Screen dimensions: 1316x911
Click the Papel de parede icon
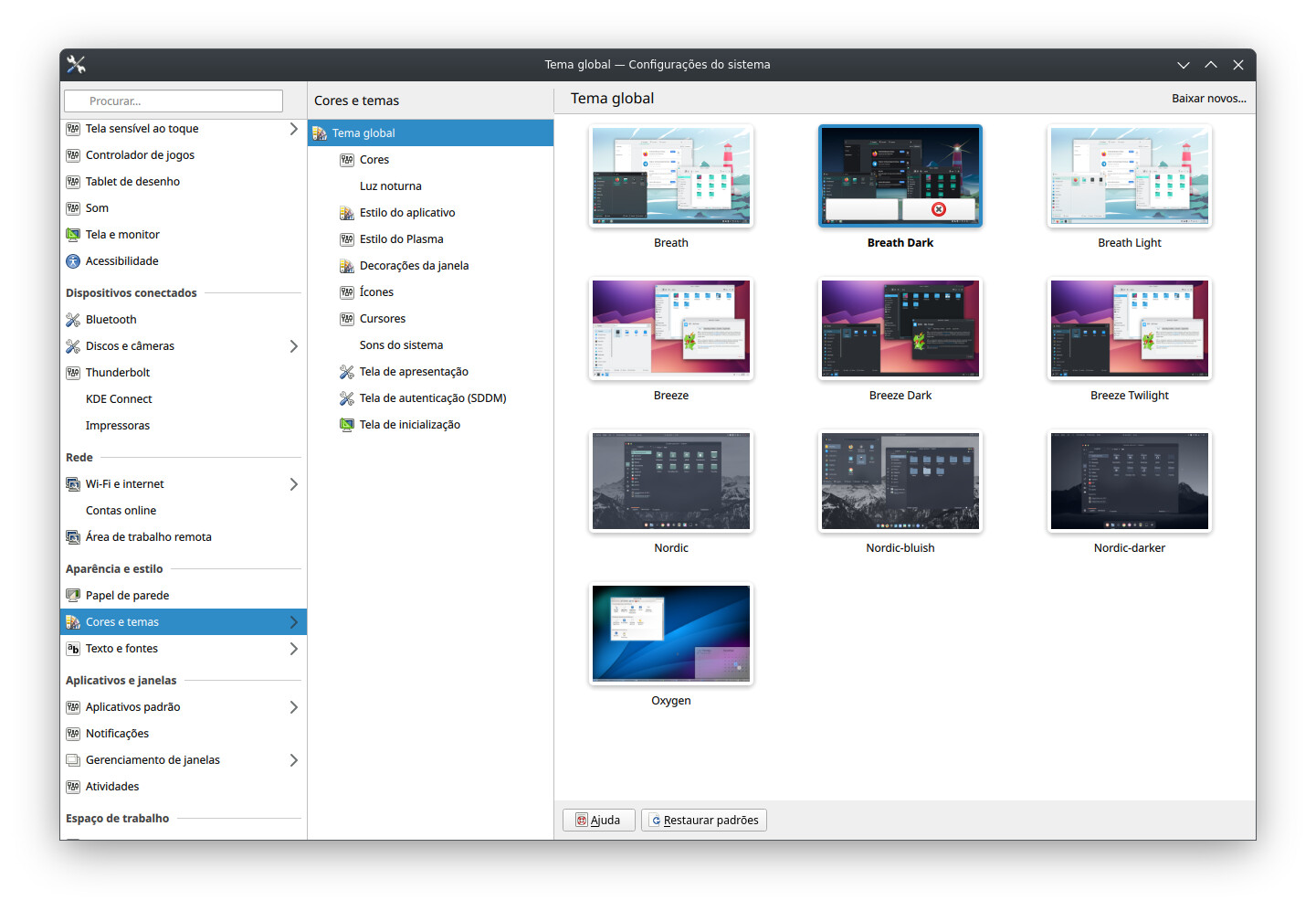(x=73, y=596)
